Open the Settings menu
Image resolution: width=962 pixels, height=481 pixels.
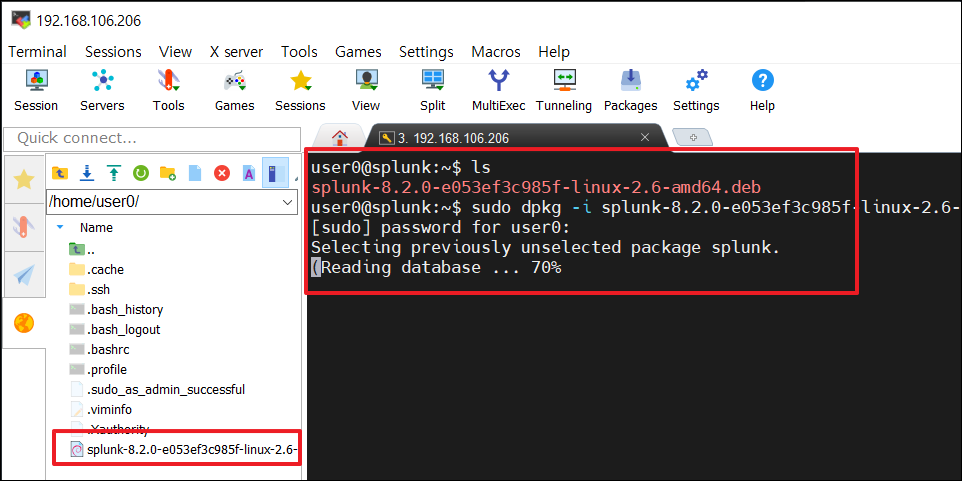(426, 52)
